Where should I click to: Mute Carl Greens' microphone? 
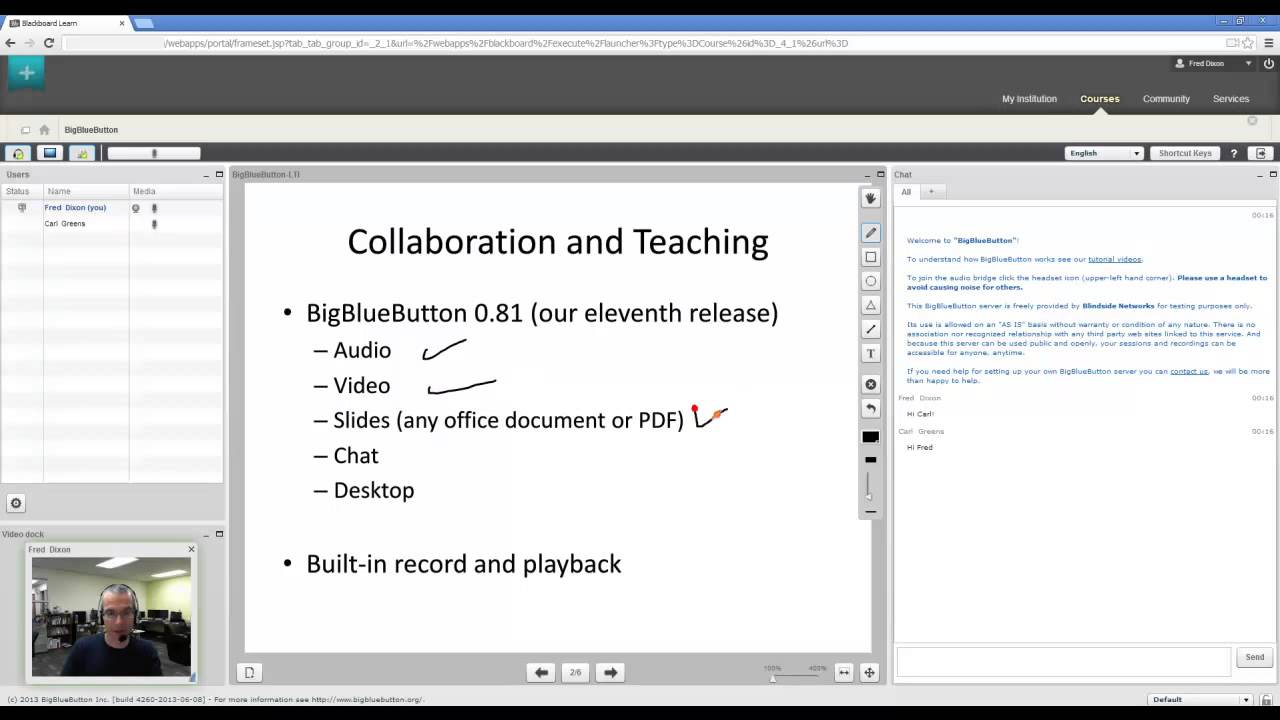point(154,224)
